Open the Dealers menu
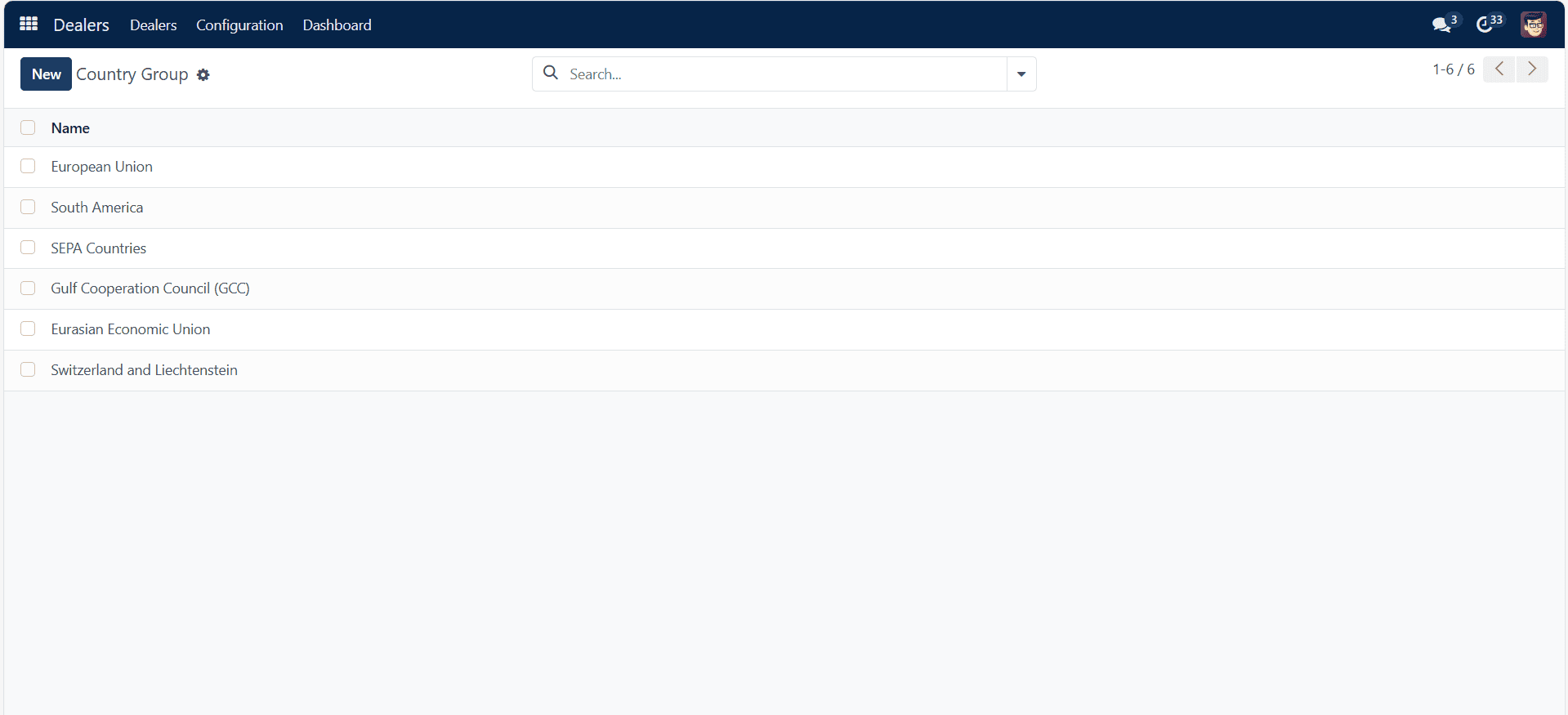 (x=153, y=25)
